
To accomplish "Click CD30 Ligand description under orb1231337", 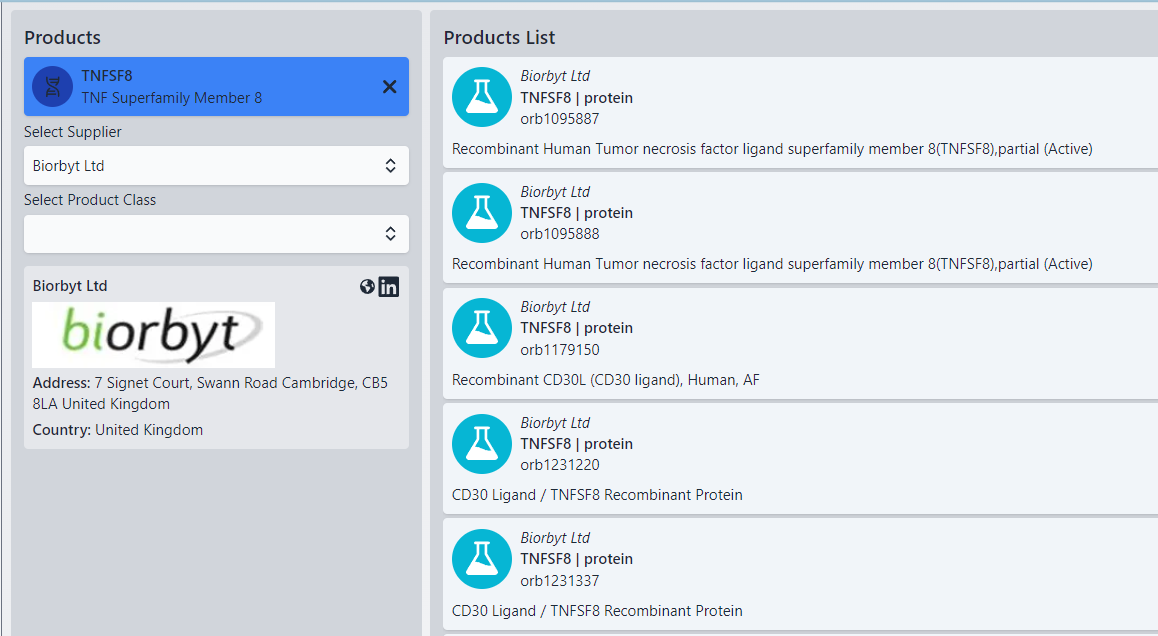I will 597,611.
